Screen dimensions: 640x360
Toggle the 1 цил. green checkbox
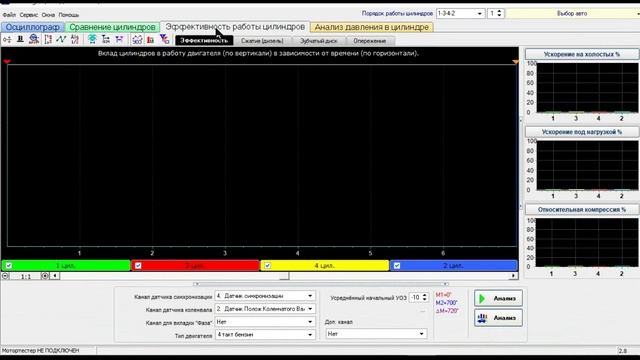(x=9, y=266)
